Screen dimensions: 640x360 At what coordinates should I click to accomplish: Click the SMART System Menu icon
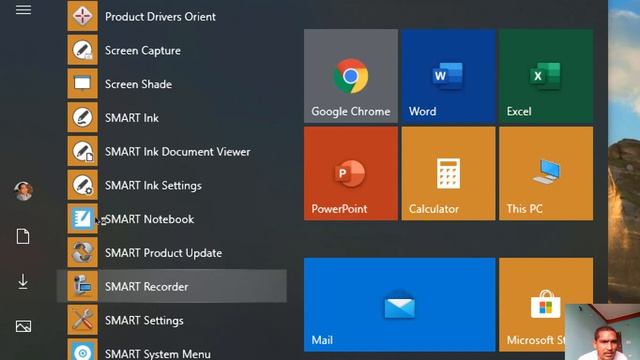coord(82,350)
